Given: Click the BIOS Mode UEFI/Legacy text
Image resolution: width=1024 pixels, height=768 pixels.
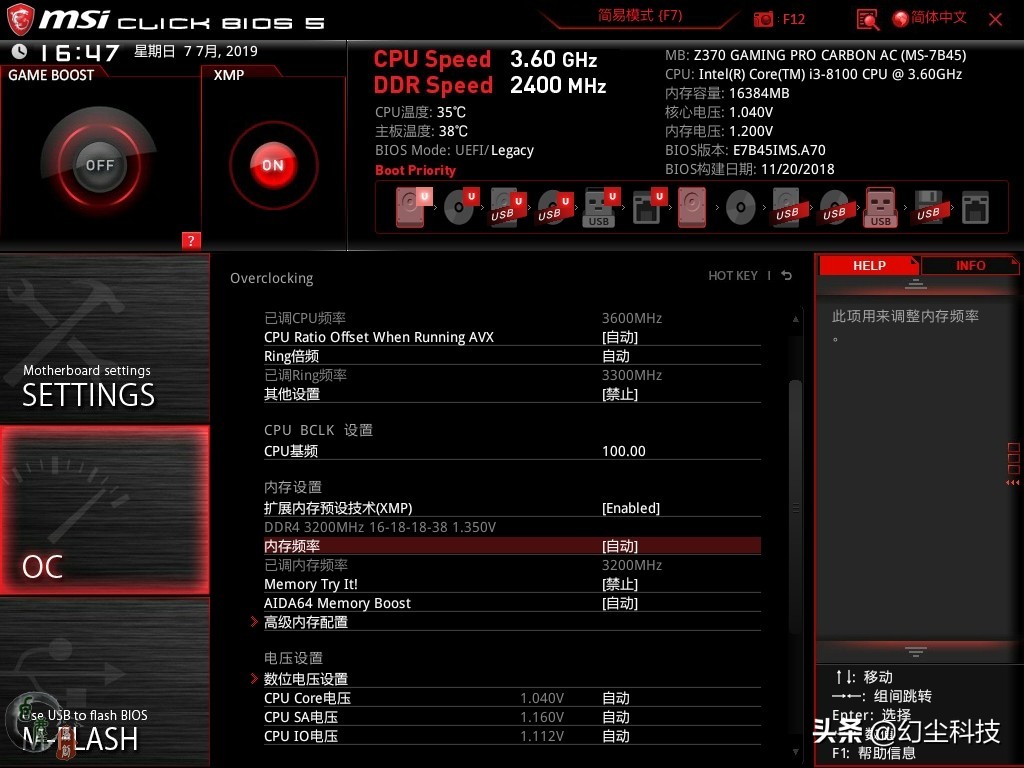Looking at the screenshot, I should coord(455,150).
